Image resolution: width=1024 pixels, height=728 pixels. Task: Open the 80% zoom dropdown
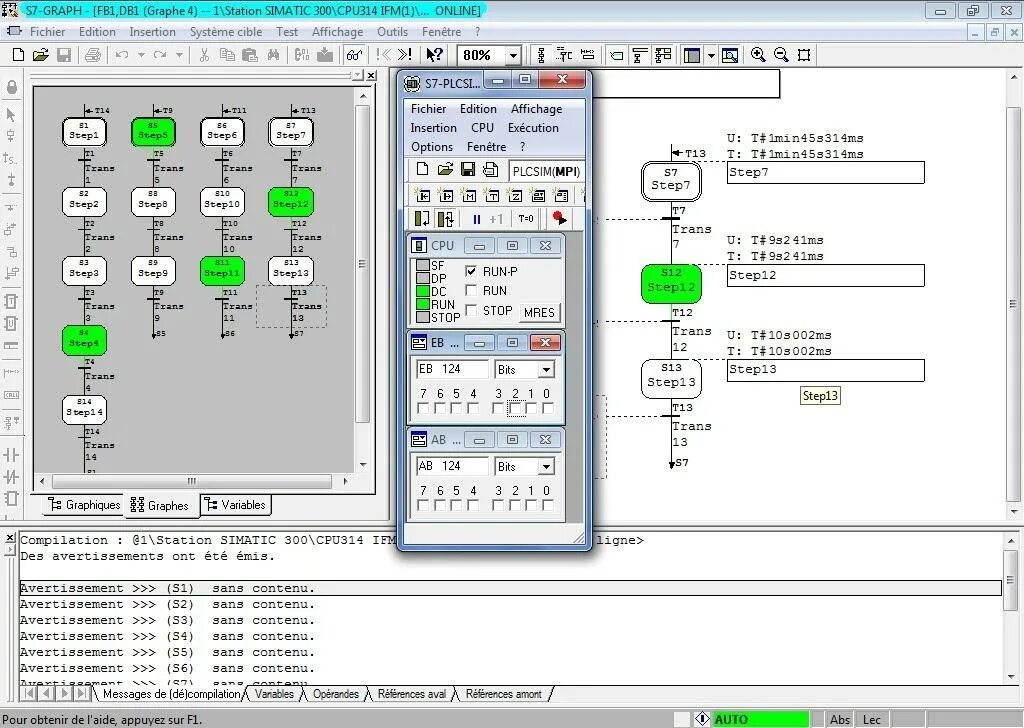pos(513,55)
